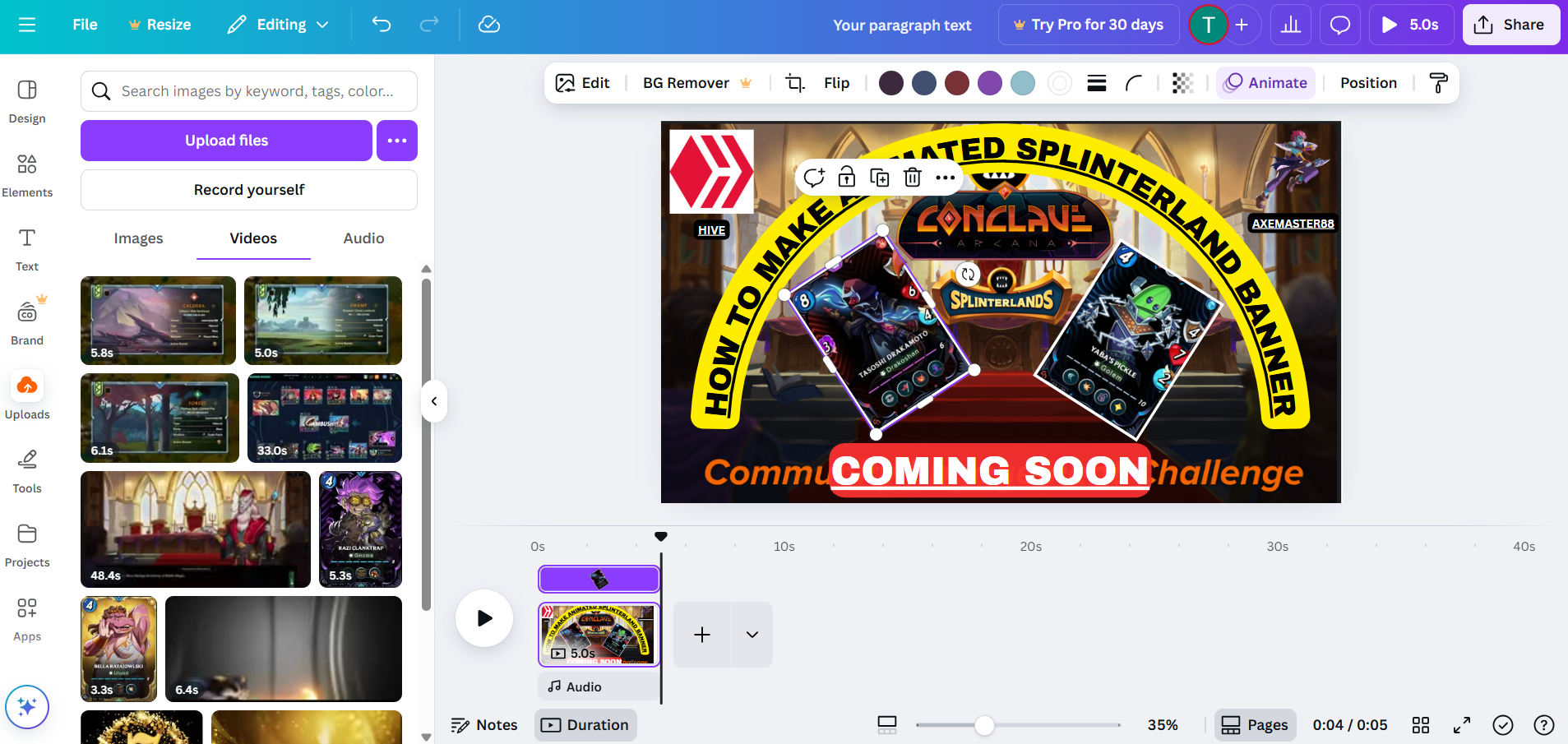Switch to the Videos tab
The image size is (1568, 744).
[253, 238]
